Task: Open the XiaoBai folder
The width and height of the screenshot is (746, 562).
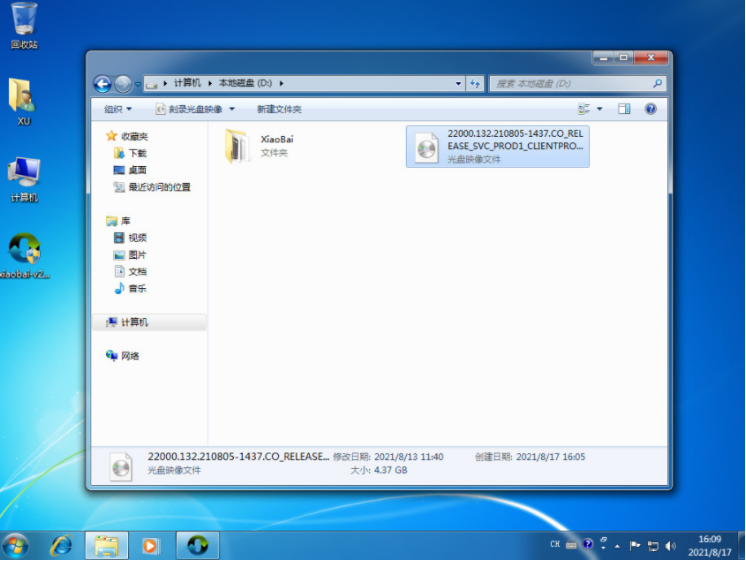Action: 238,146
